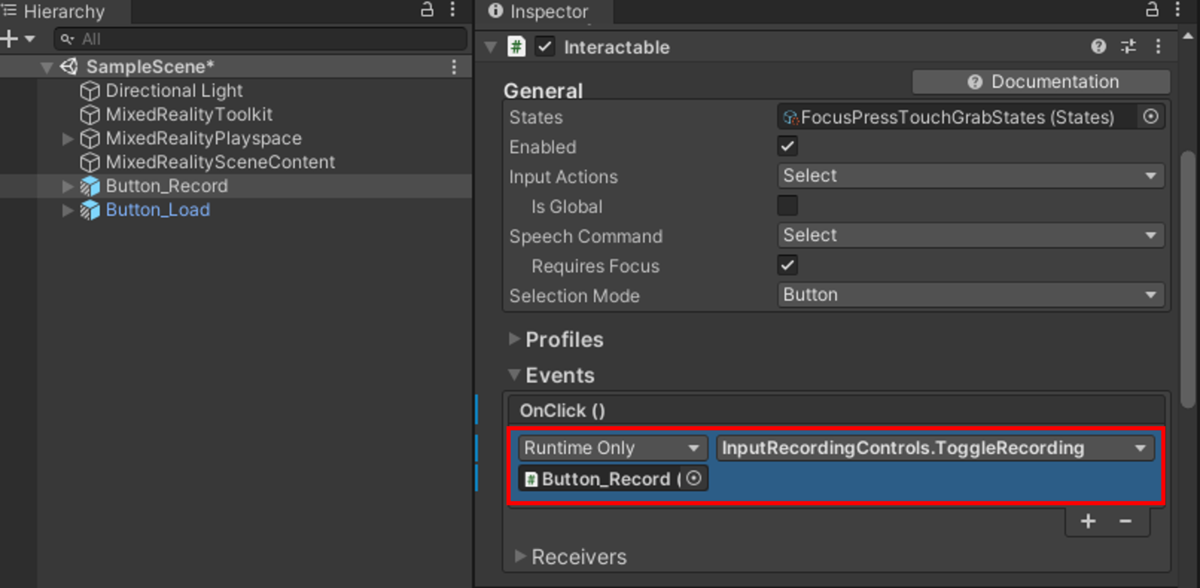Expand the Button_Record node
Viewport: 1200px width, 588px height.
(x=68, y=186)
